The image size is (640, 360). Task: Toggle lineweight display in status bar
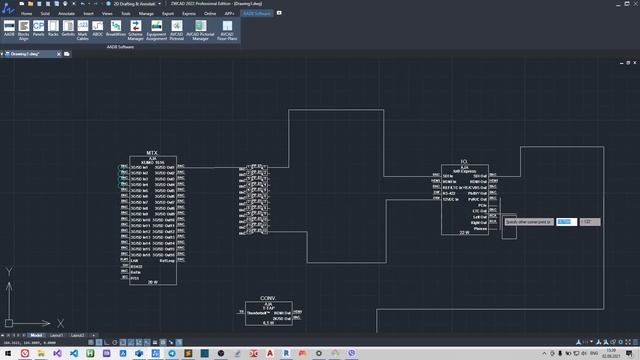click(155, 342)
